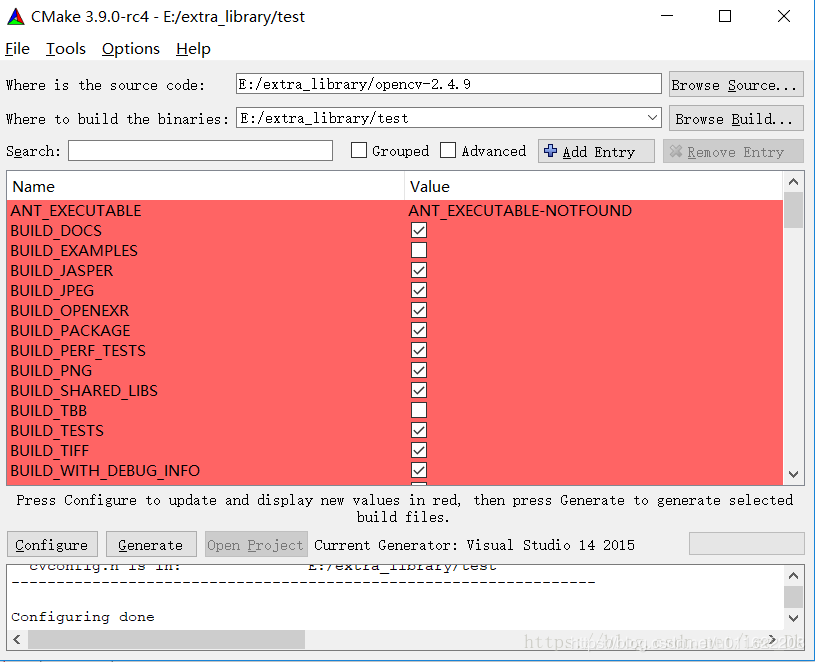Click the Add Entry button label
The height and width of the screenshot is (662, 815).
click(599, 152)
